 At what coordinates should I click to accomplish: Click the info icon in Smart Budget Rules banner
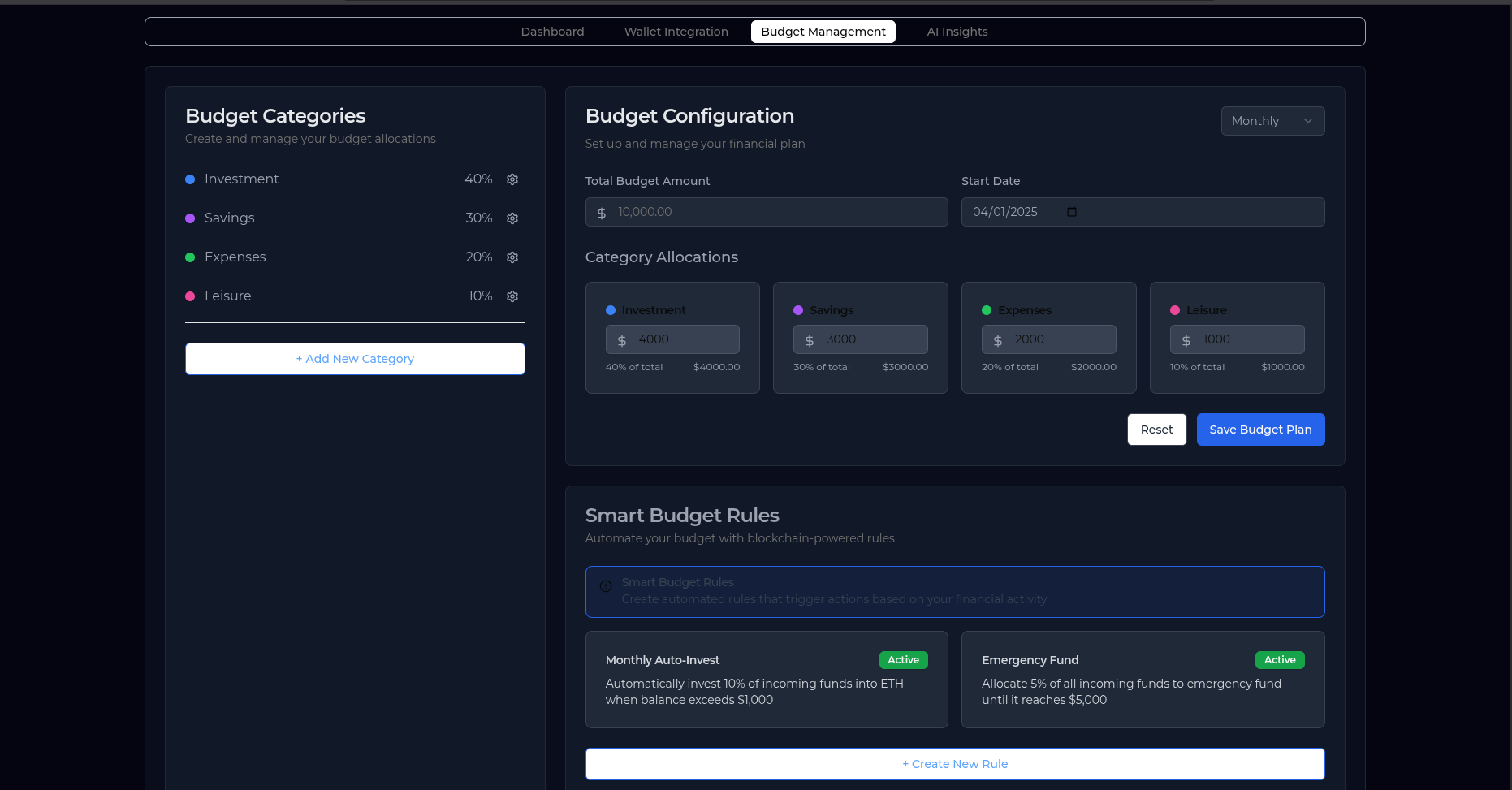click(606, 586)
